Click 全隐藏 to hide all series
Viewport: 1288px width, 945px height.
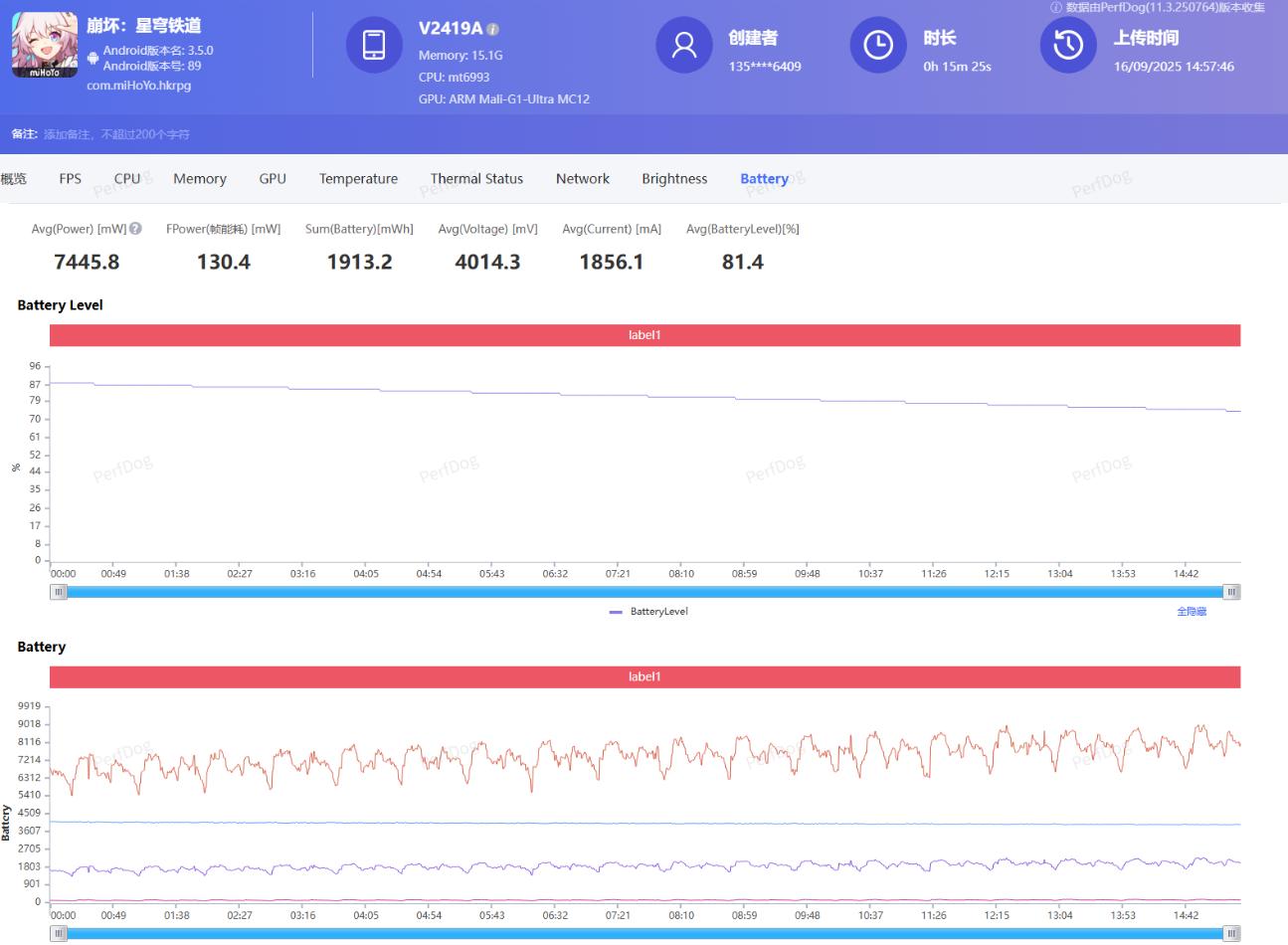tap(1191, 612)
